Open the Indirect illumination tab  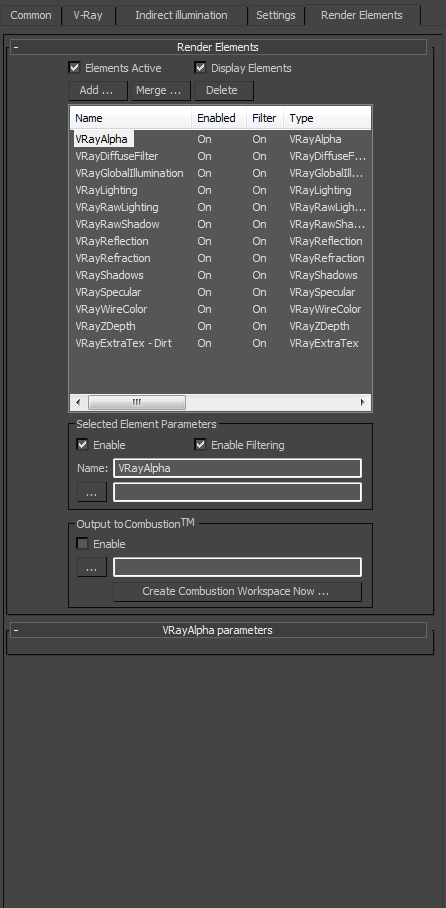(181, 15)
